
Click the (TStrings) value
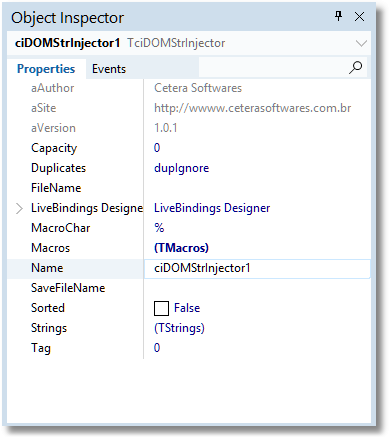click(179, 328)
